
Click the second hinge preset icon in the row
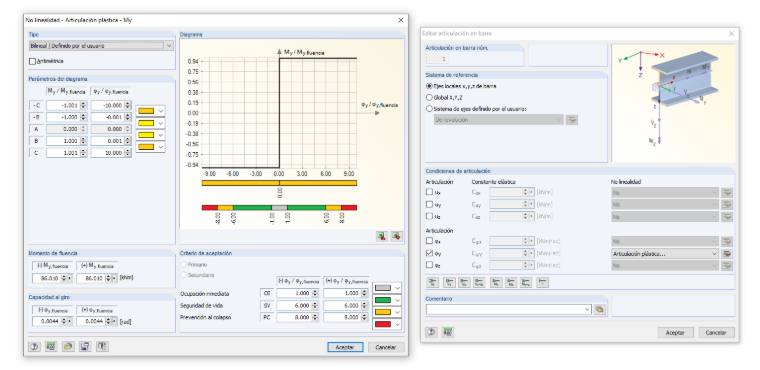[x=450, y=282]
